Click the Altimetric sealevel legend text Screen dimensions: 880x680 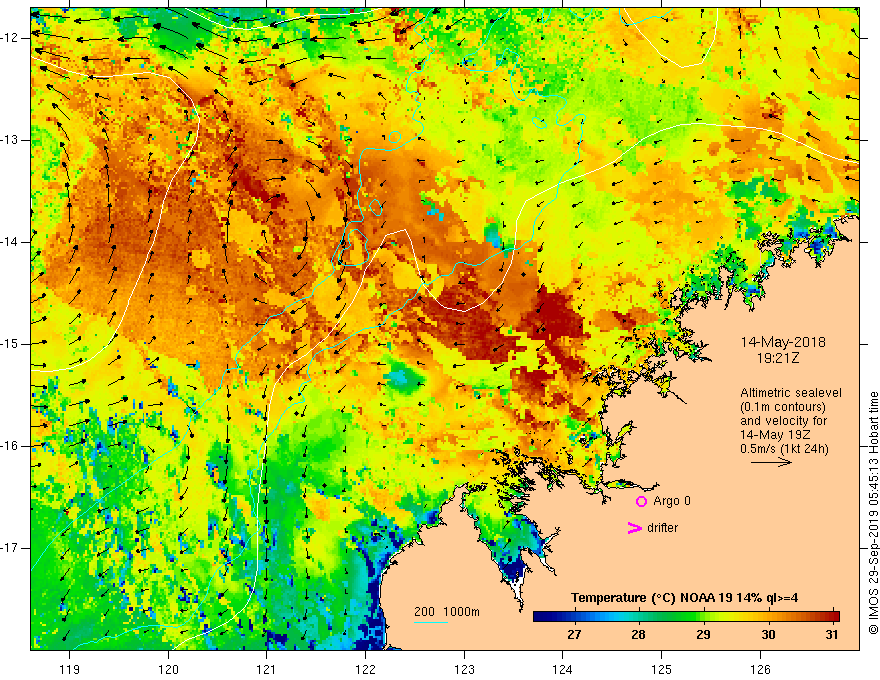tap(791, 393)
